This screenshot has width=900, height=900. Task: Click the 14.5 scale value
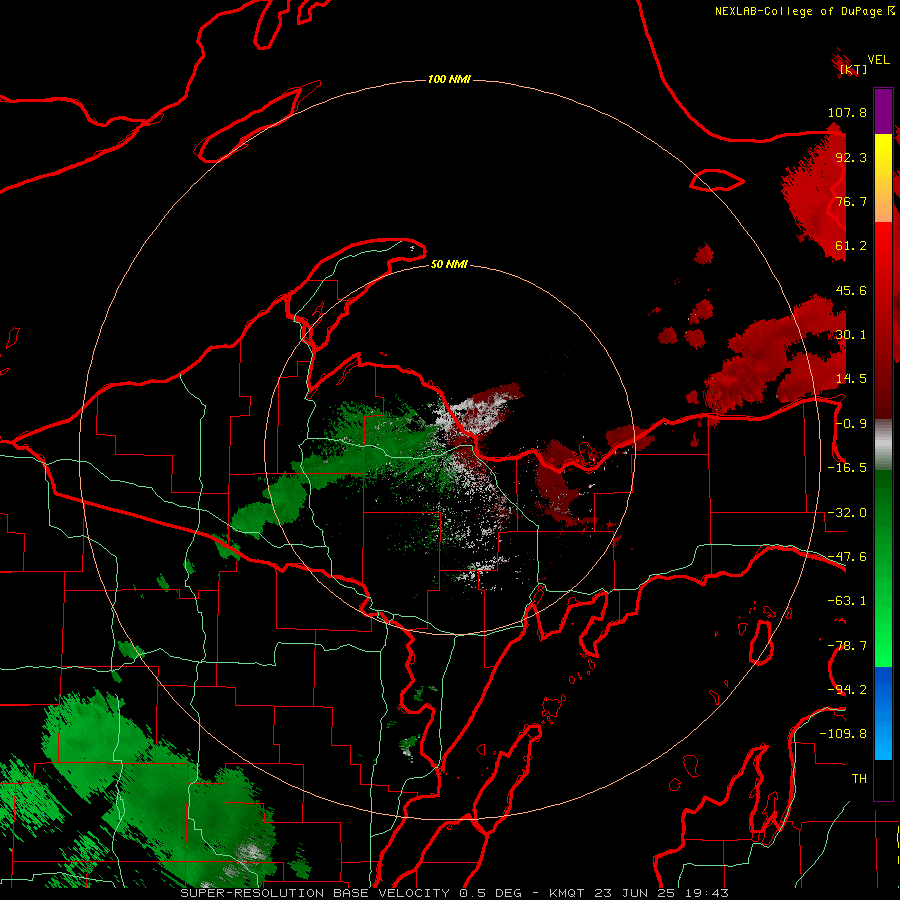851,379
